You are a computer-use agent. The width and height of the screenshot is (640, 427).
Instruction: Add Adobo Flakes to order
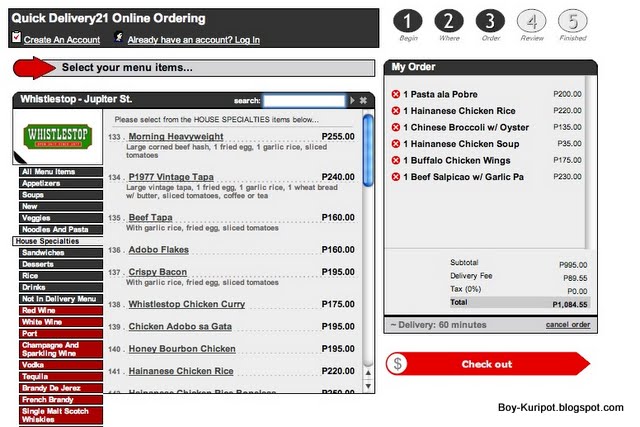coord(159,249)
